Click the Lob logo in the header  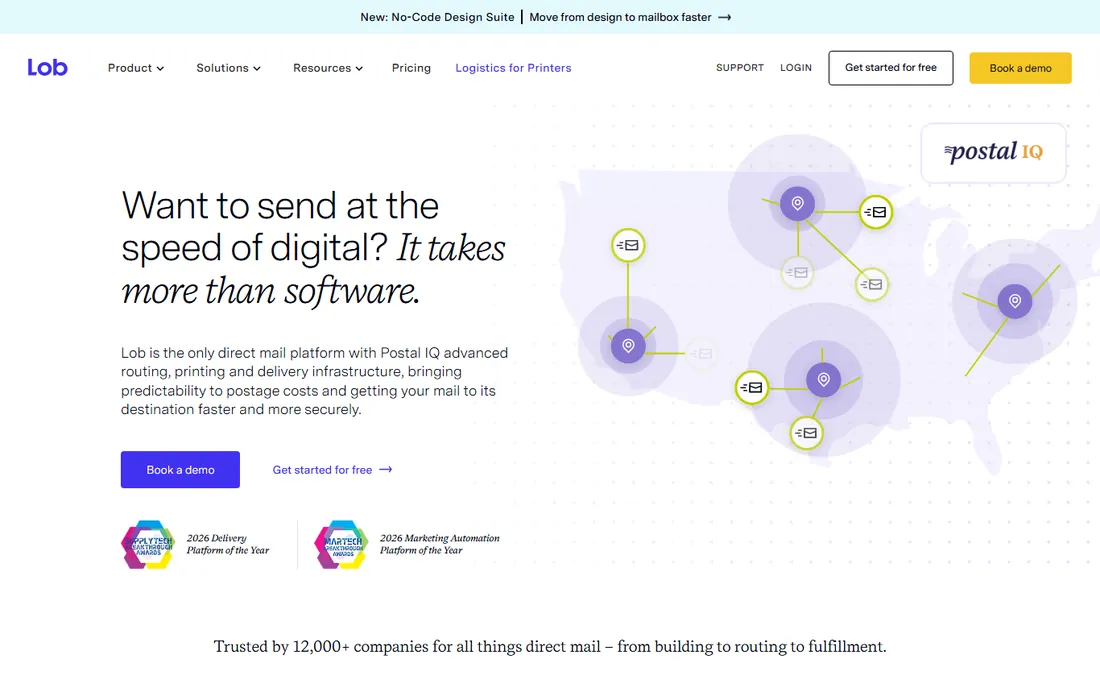[x=47, y=67]
